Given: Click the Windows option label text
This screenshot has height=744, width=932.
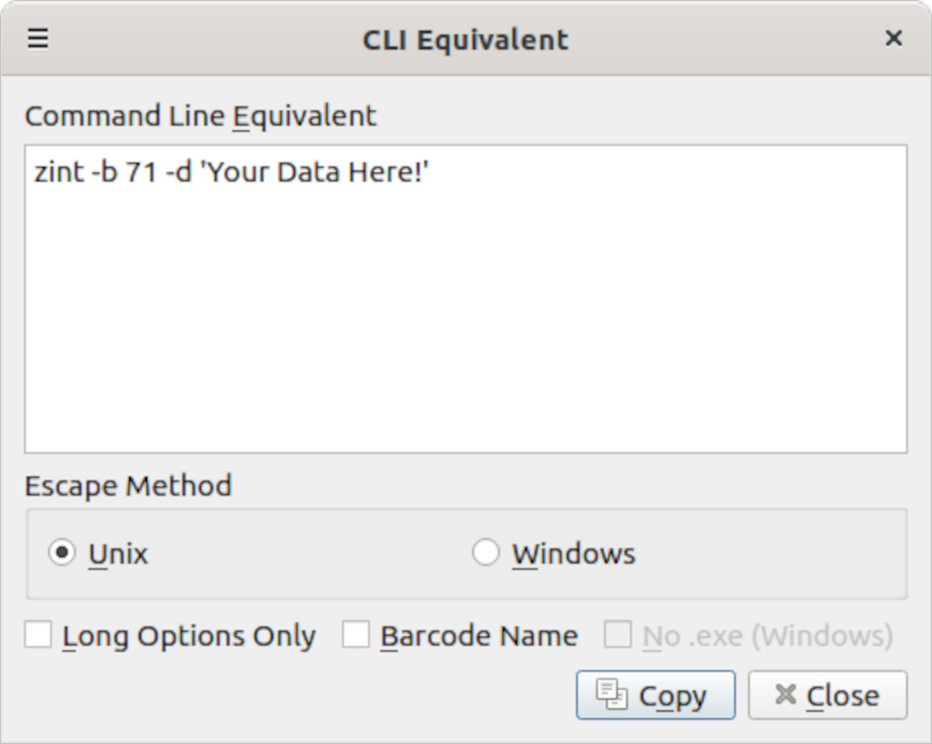Looking at the screenshot, I should pos(573,554).
